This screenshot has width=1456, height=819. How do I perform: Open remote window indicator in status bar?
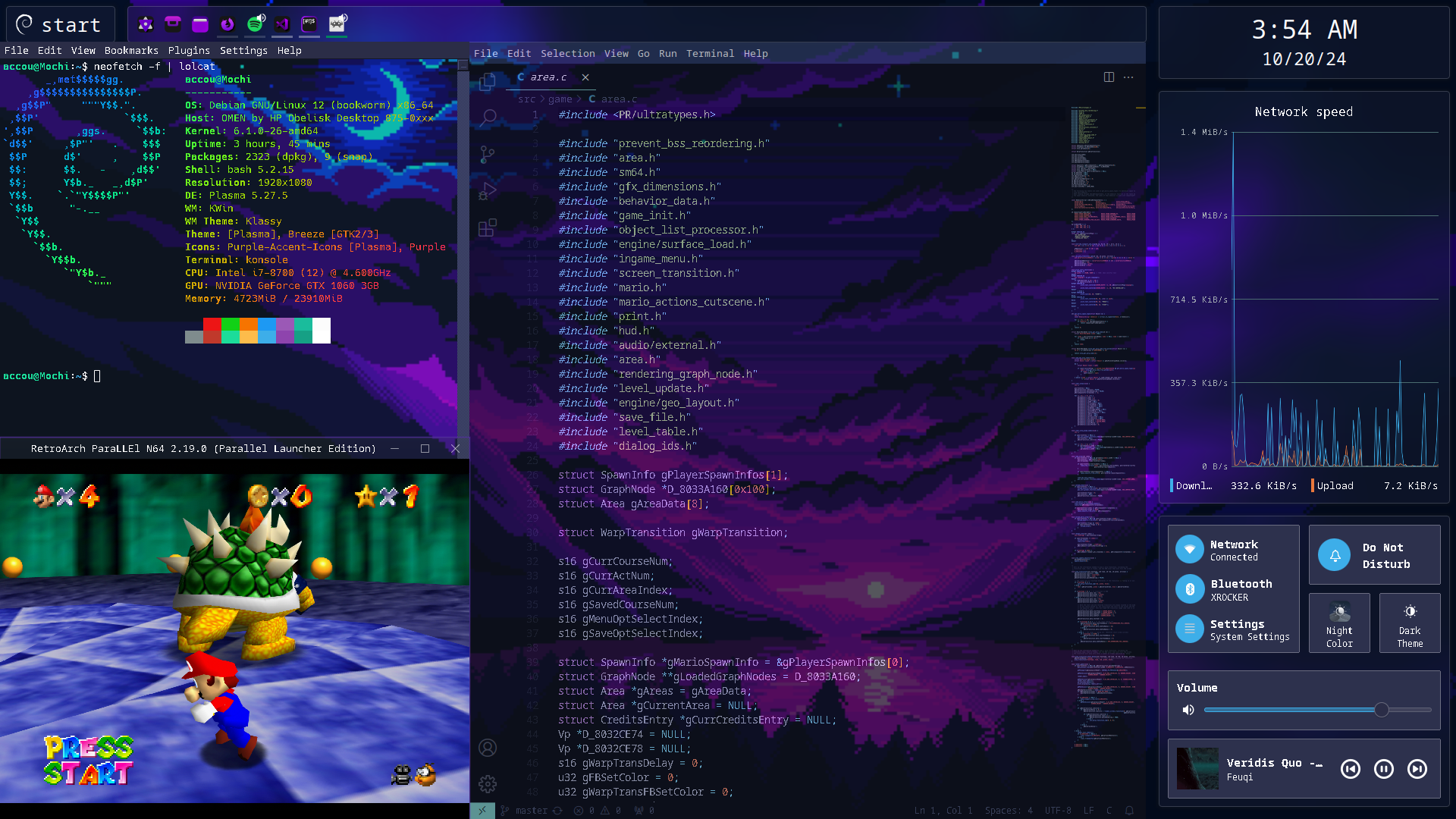pyautogui.click(x=482, y=811)
